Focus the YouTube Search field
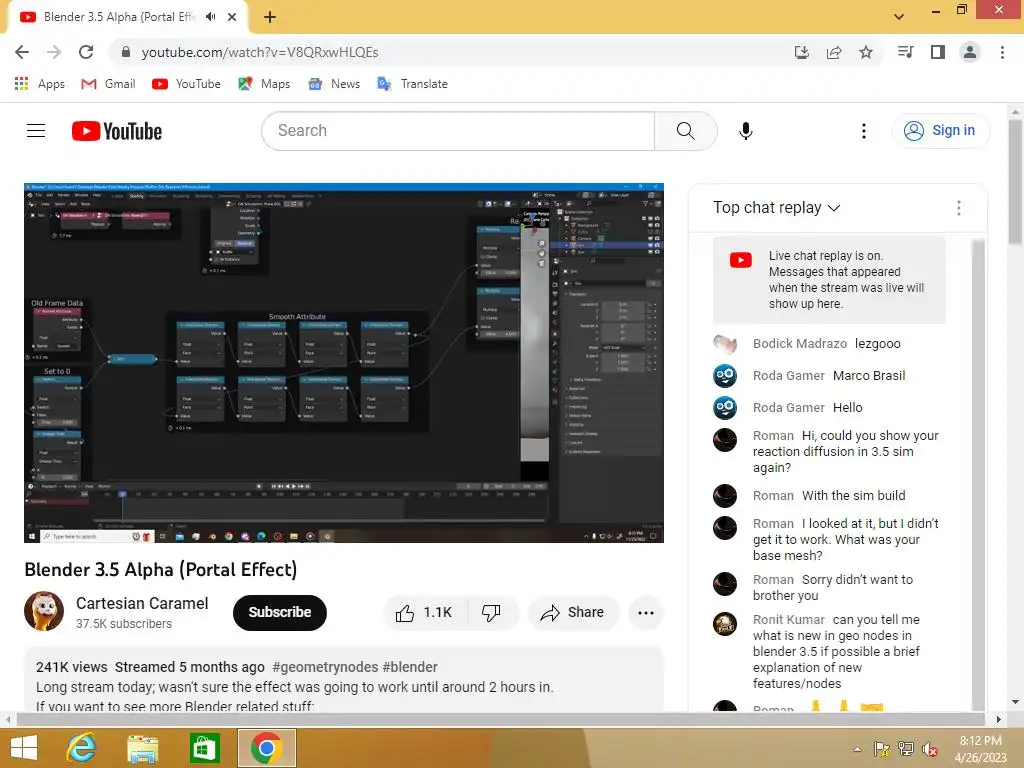 coord(458,131)
